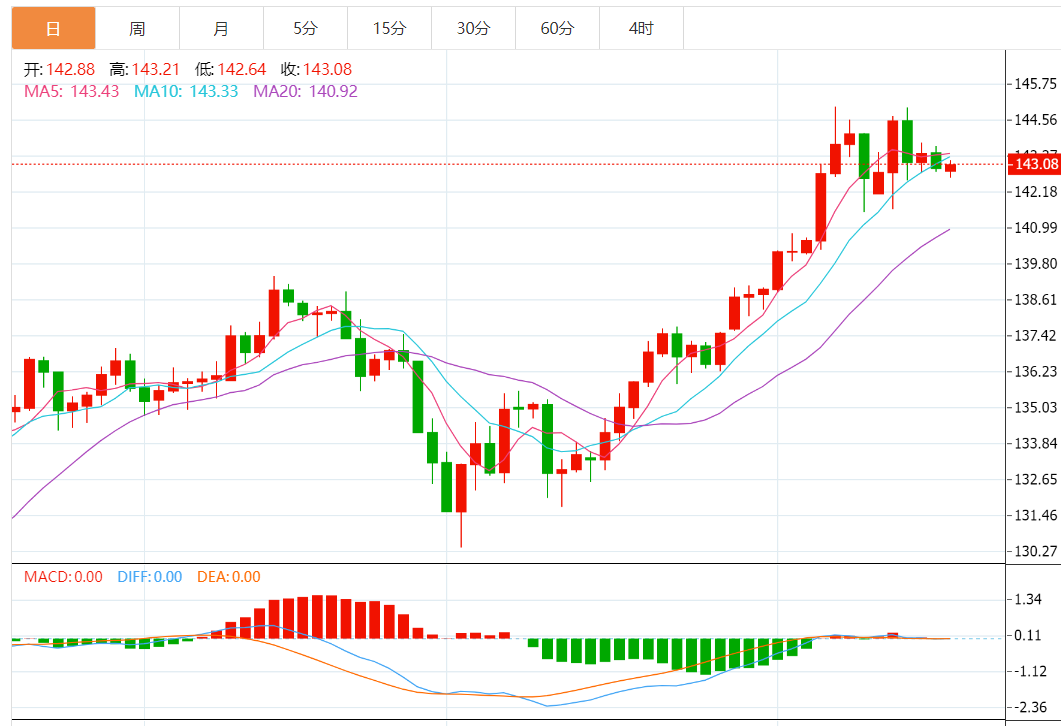Screen dimensions: 1061x726
Task: Click the MACD: 0.00 indicator label
Action: (x=64, y=576)
